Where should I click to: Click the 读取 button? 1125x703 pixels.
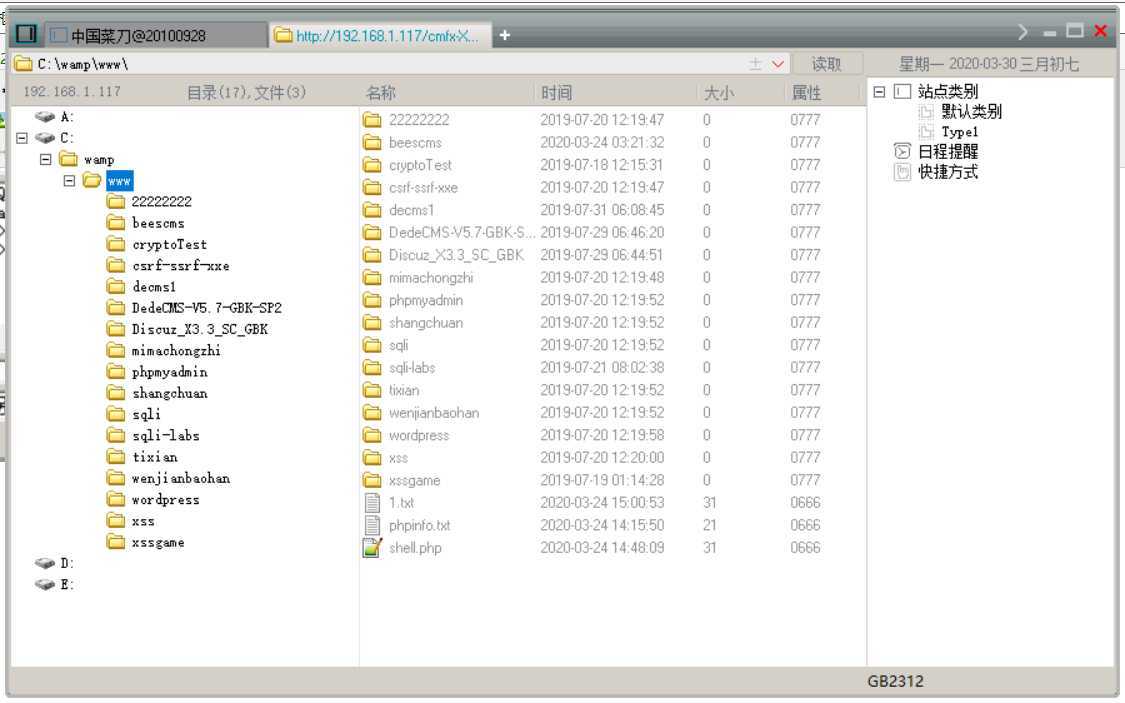tap(827, 64)
